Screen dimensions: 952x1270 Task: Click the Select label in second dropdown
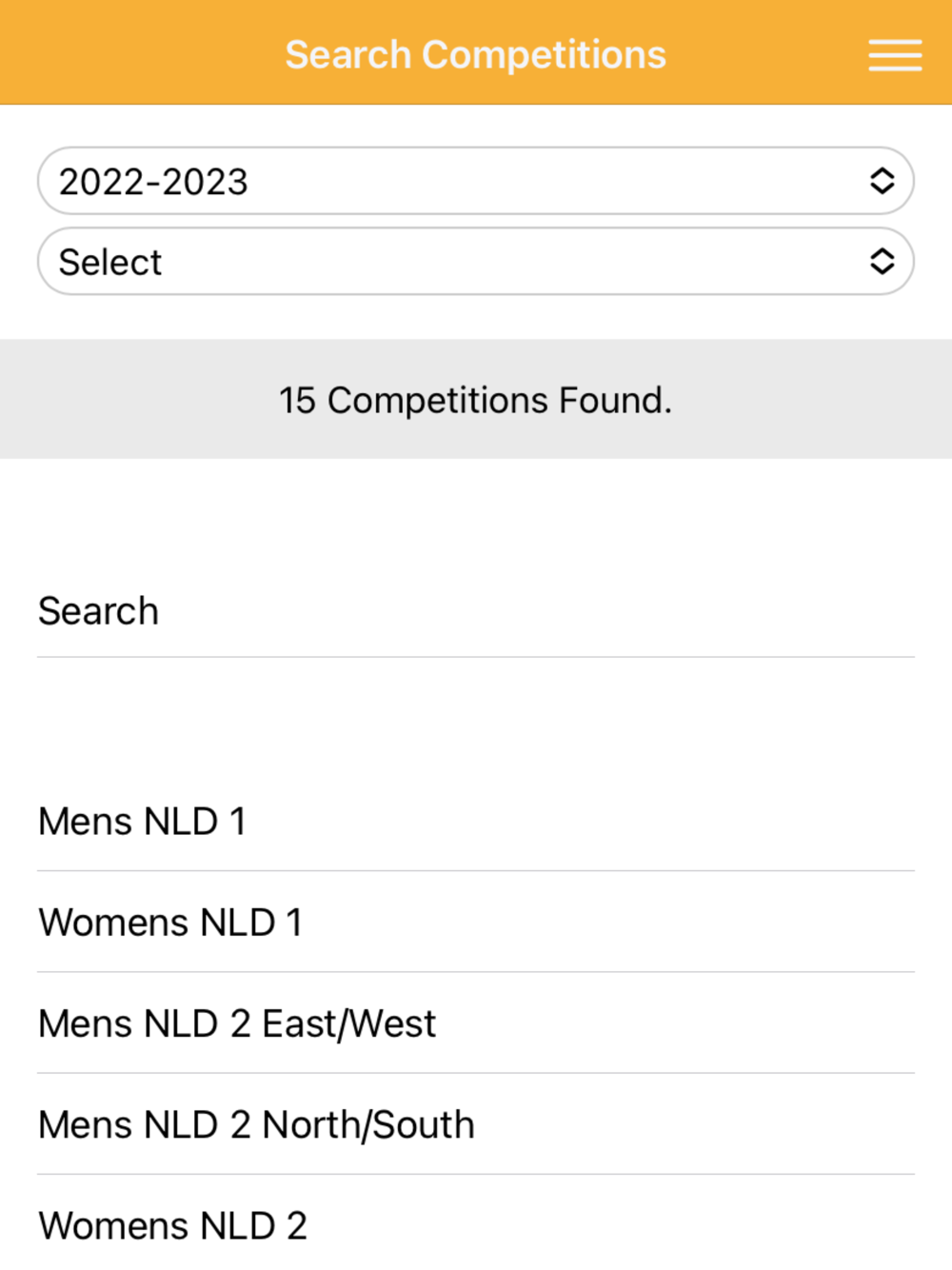click(x=110, y=262)
